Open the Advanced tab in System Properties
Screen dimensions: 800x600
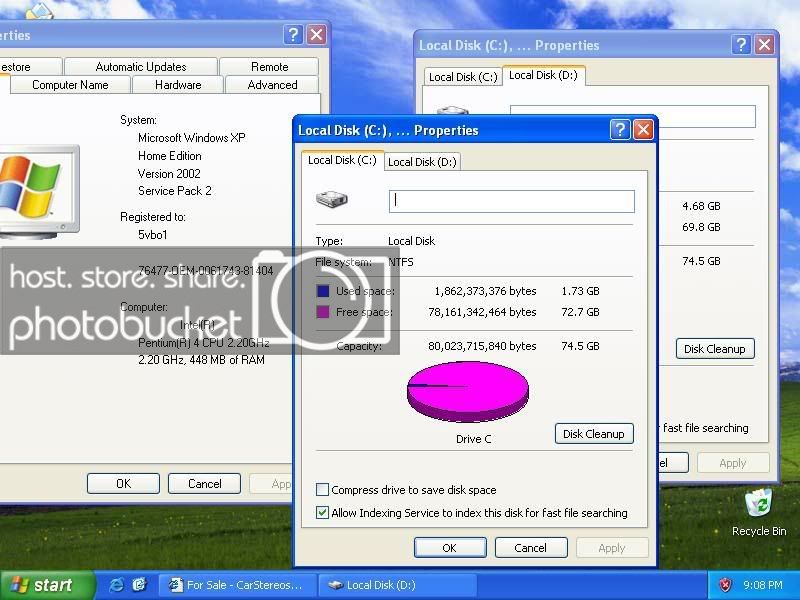272,85
